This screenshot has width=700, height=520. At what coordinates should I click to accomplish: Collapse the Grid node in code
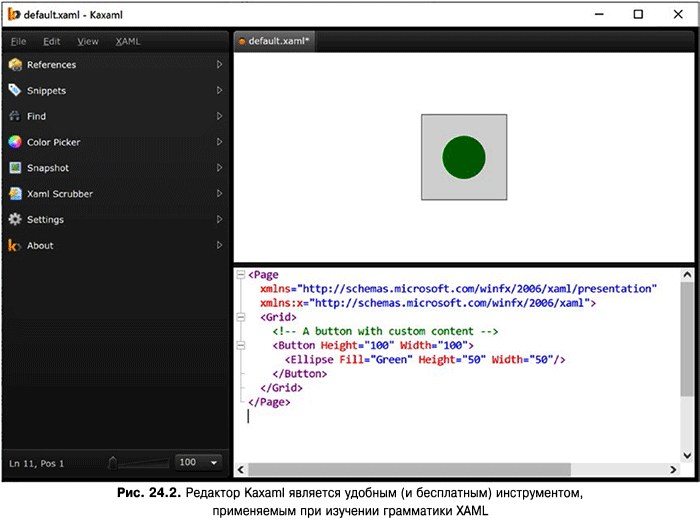pos(241,317)
